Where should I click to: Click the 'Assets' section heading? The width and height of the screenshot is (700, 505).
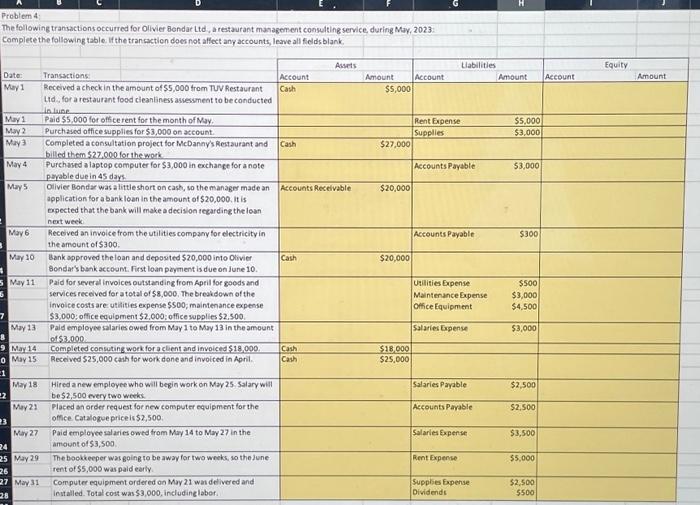[x=346, y=65]
